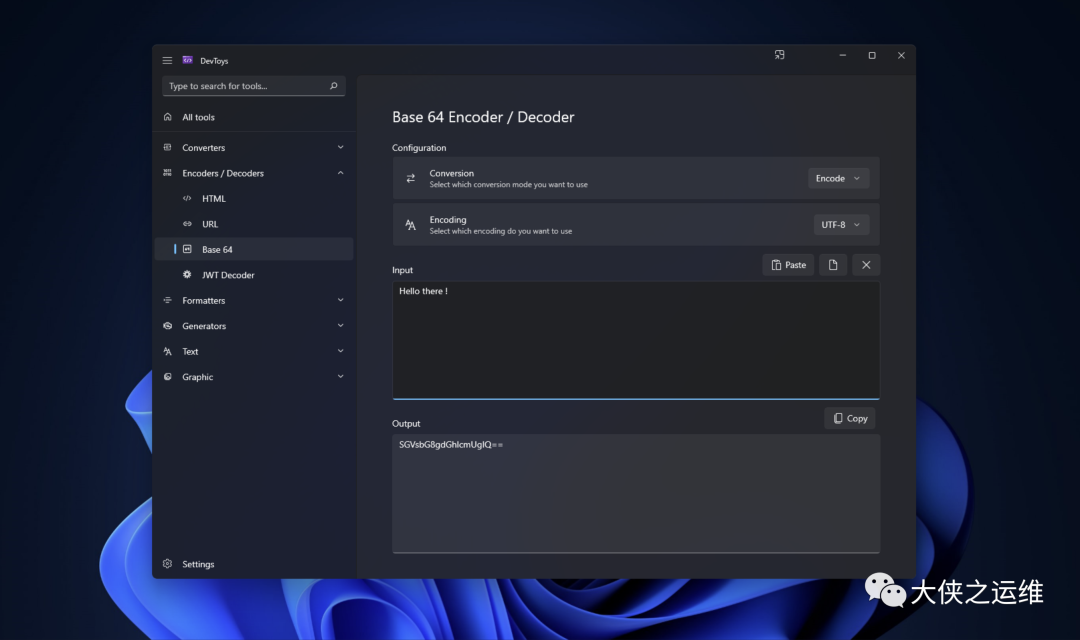Click the Text category icon
Viewport: 1080px width, 640px height.
167,351
